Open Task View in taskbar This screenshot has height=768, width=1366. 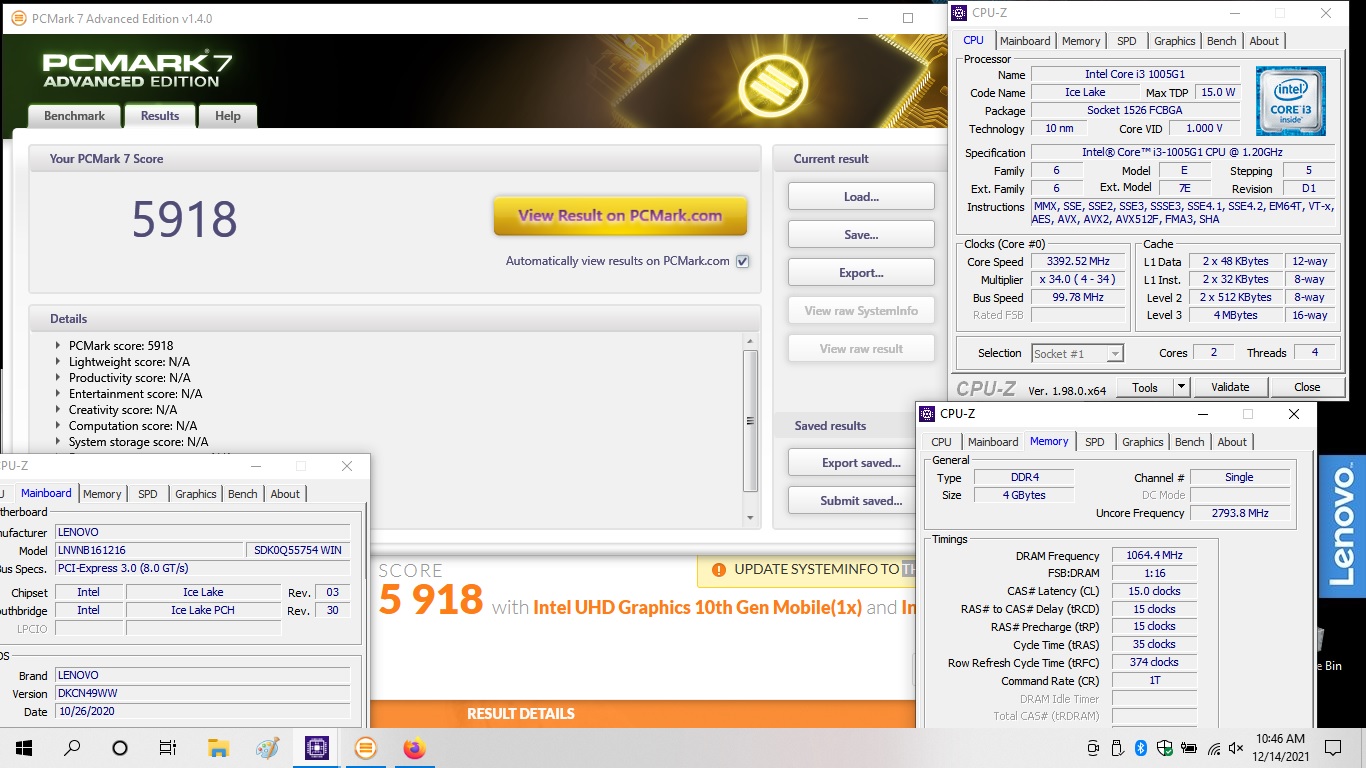point(168,747)
